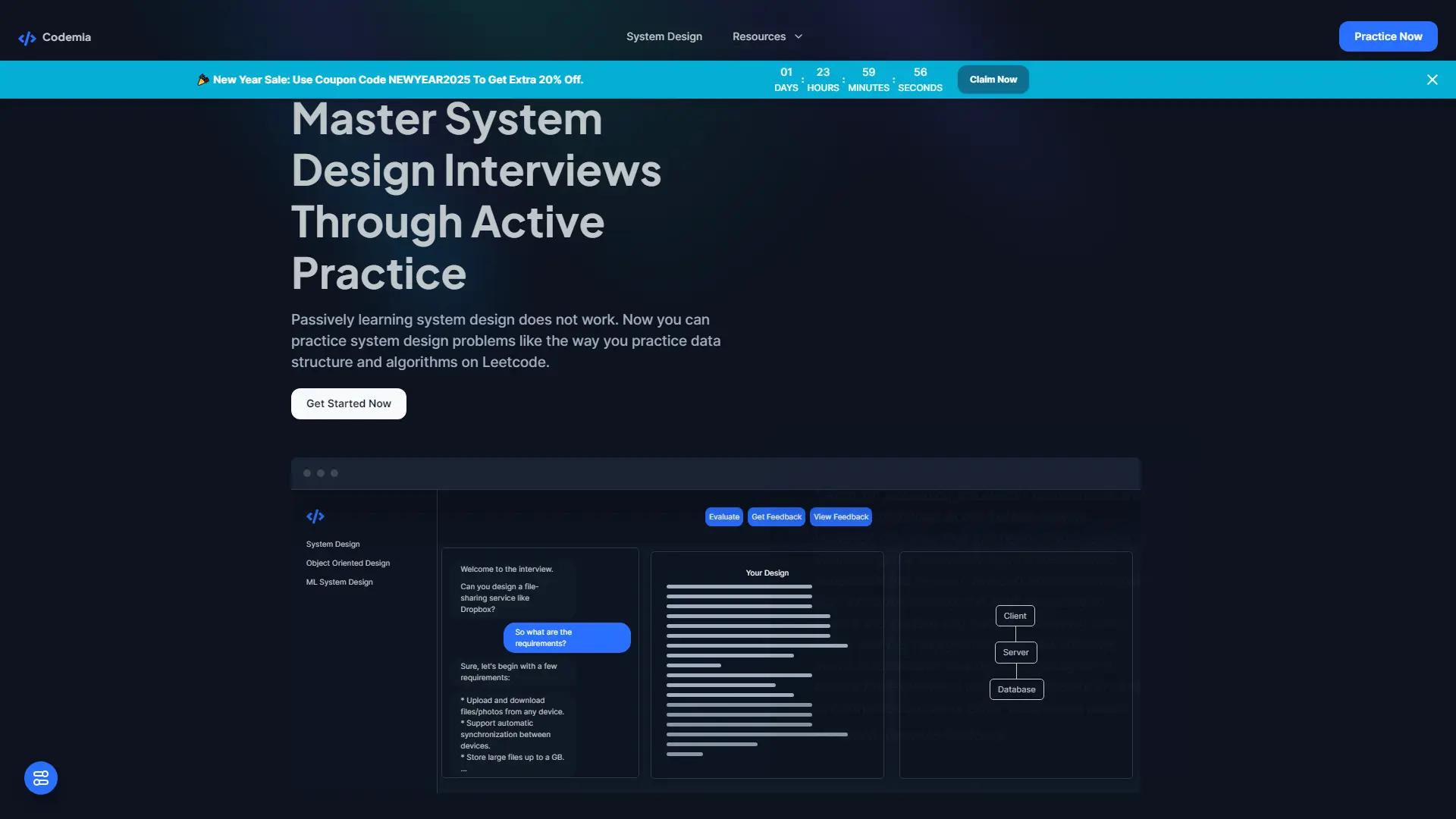The image size is (1456, 819).
Task: Click the seconds counter in the countdown timer
Action: tap(919, 79)
